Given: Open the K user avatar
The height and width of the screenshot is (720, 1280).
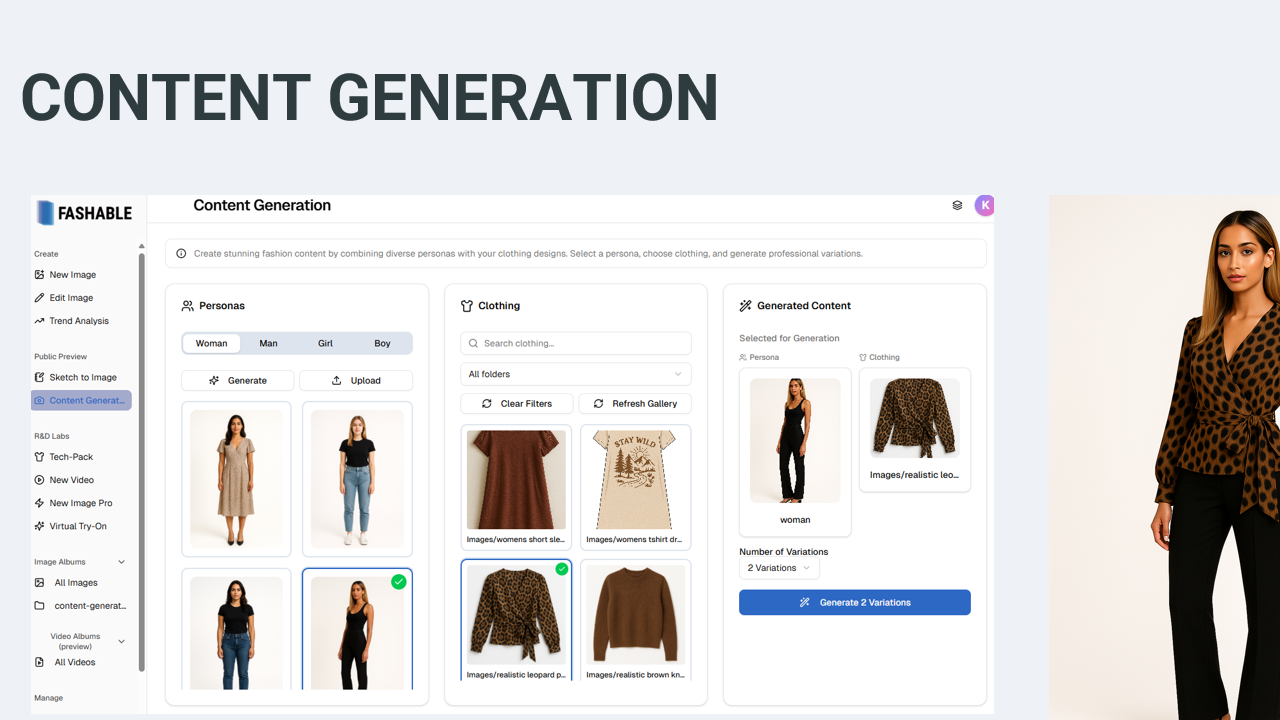Looking at the screenshot, I should point(985,205).
